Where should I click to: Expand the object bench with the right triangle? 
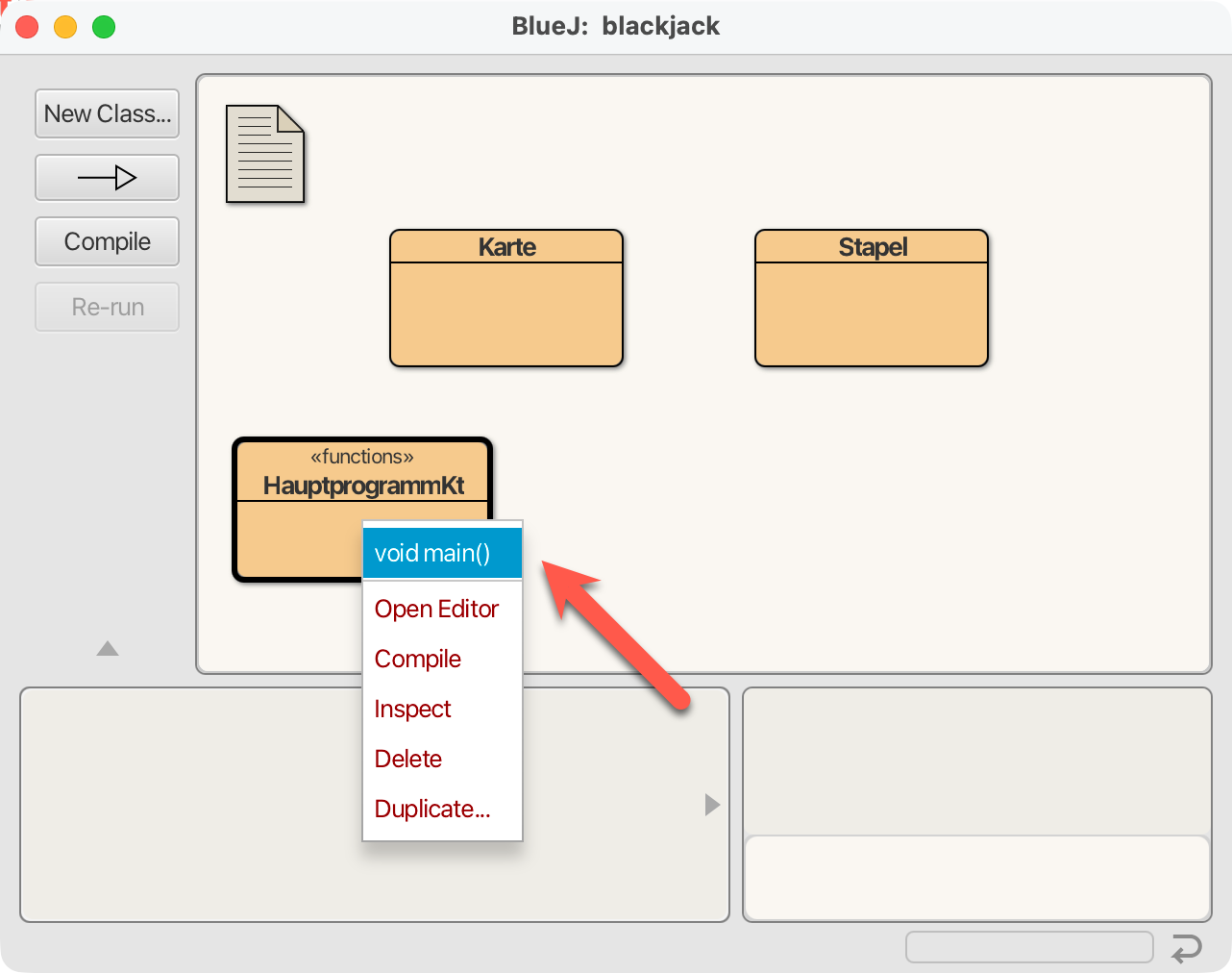pyautogui.click(x=712, y=805)
